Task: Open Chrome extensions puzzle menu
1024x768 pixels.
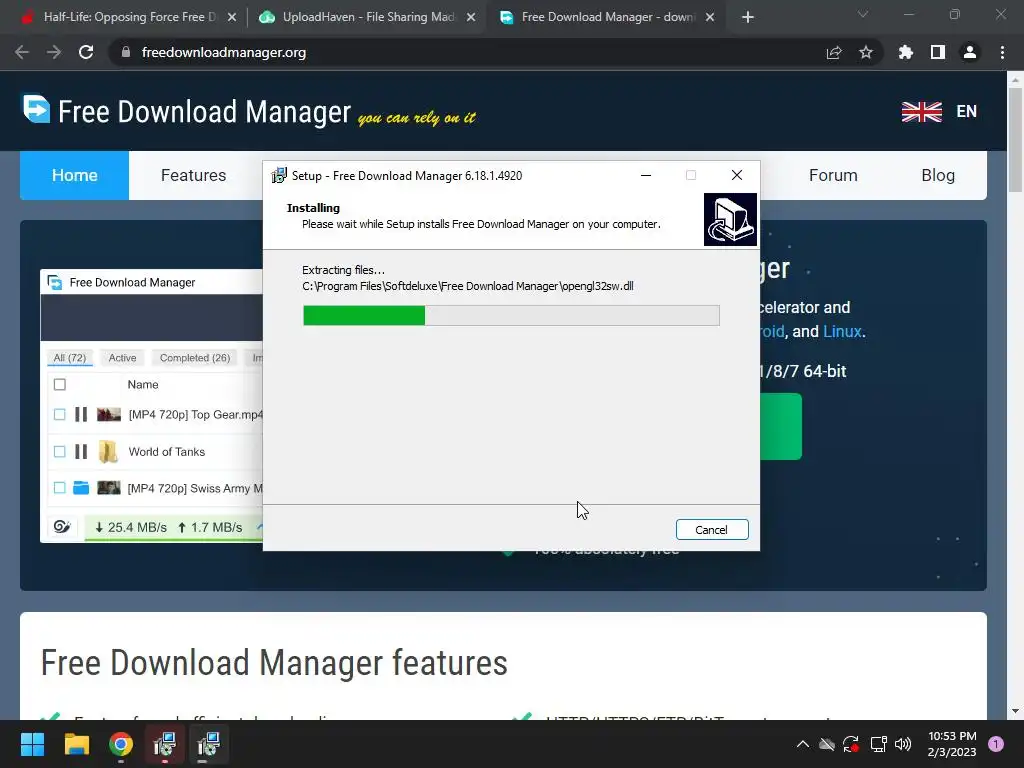Action: (x=905, y=52)
